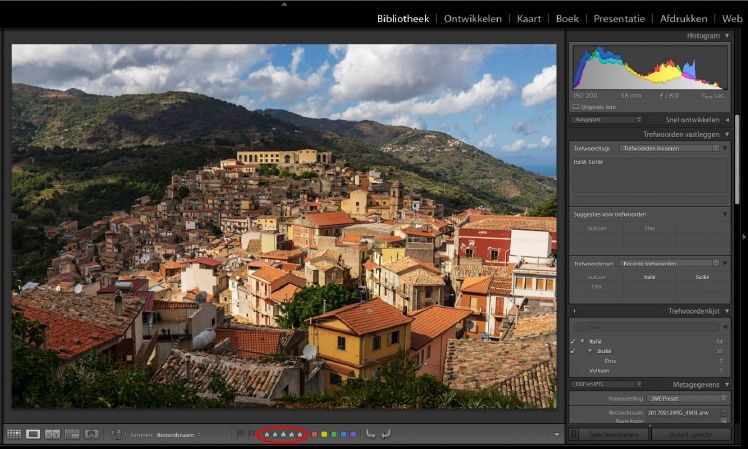
Task: Open Compare view (XY) icon
Action: point(52,434)
